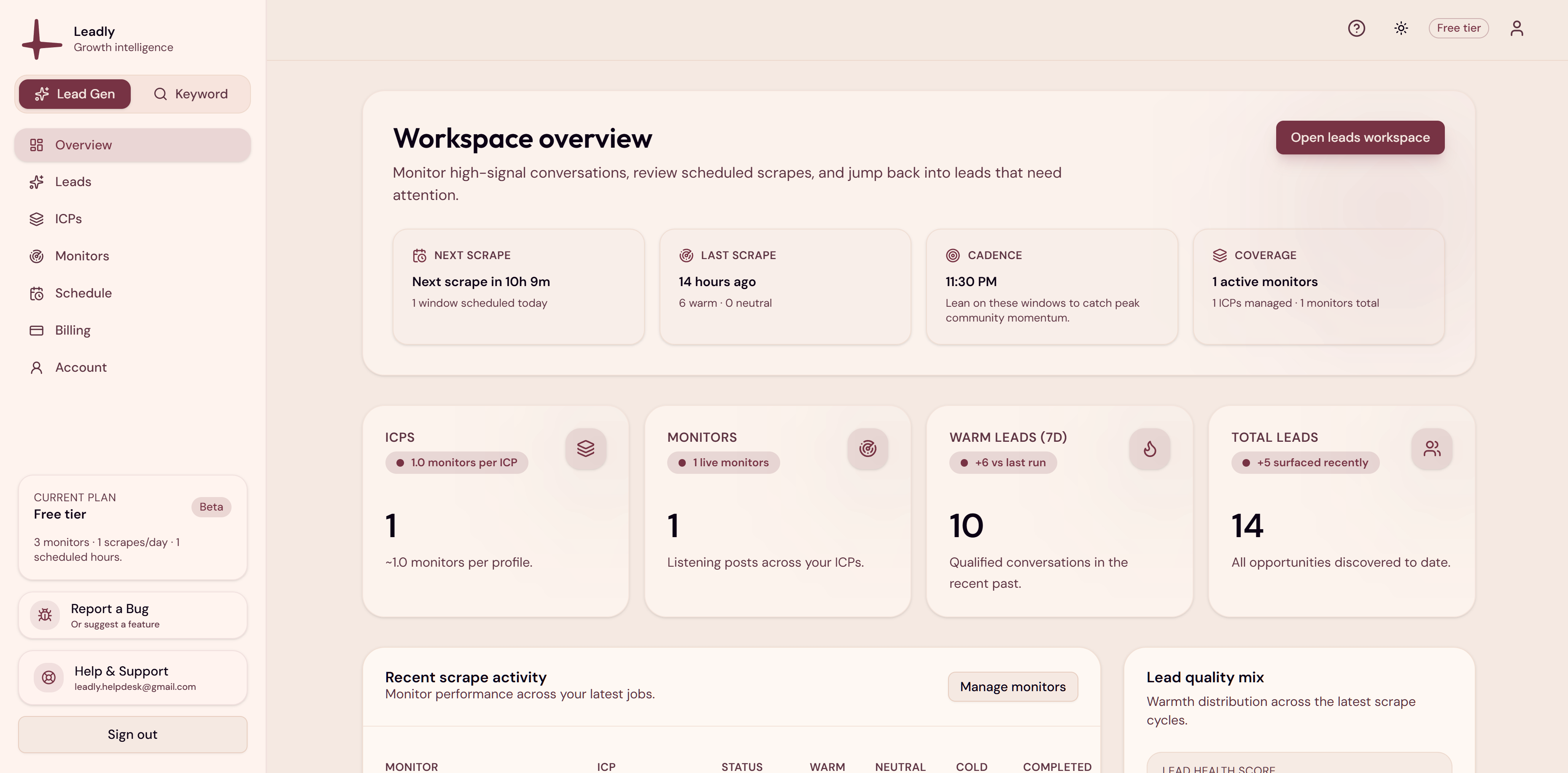Open the Leads section from the sidebar

(73, 181)
